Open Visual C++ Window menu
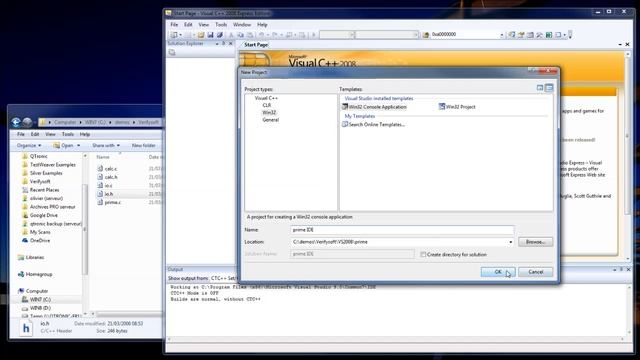Viewport: 640px width, 360px height. (242, 24)
